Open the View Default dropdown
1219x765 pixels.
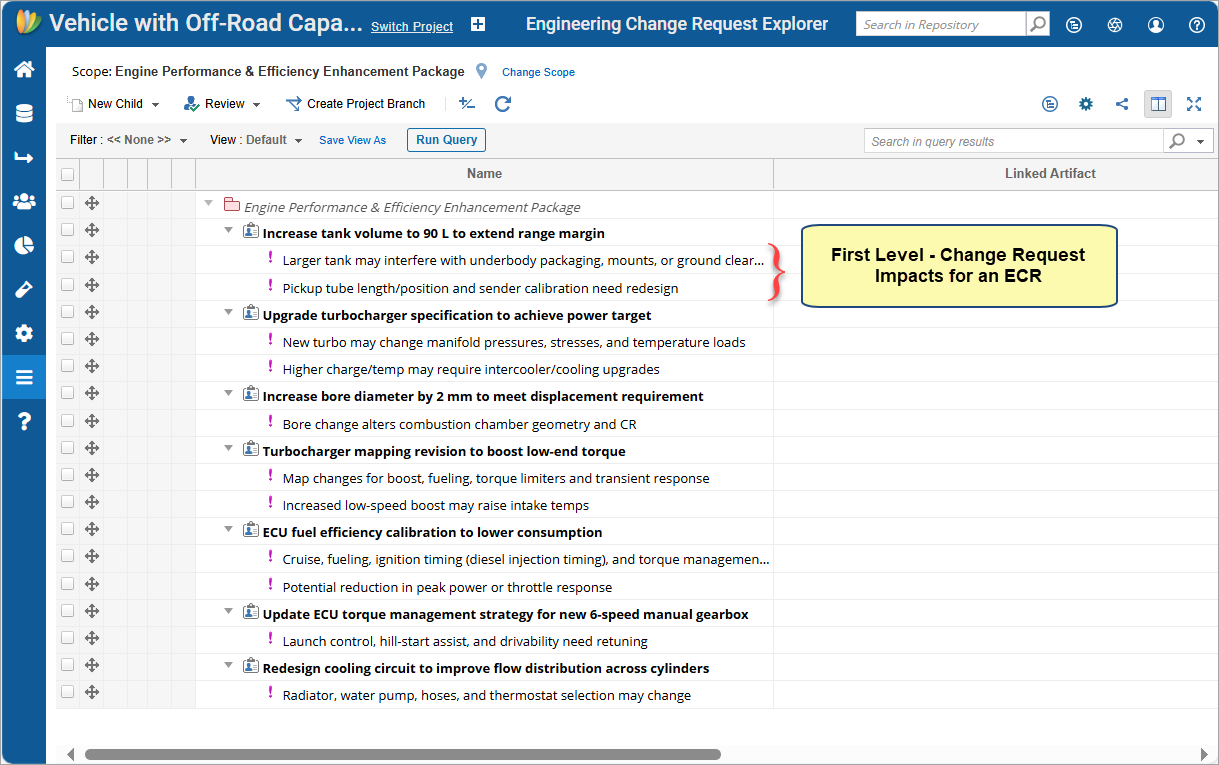(x=256, y=140)
